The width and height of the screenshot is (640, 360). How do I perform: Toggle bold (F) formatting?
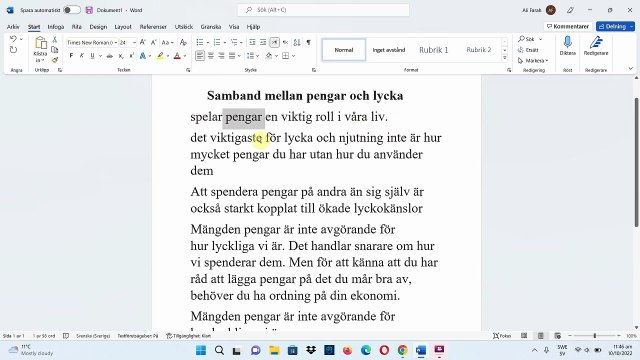(x=71, y=56)
